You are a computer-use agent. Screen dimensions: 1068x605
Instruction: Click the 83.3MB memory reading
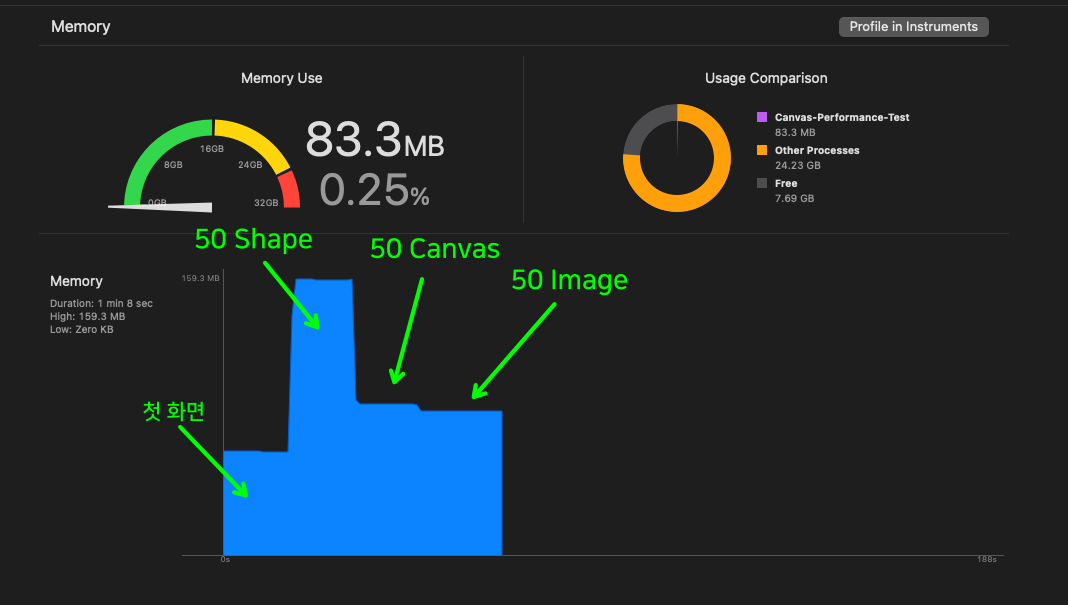click(375, 140)
